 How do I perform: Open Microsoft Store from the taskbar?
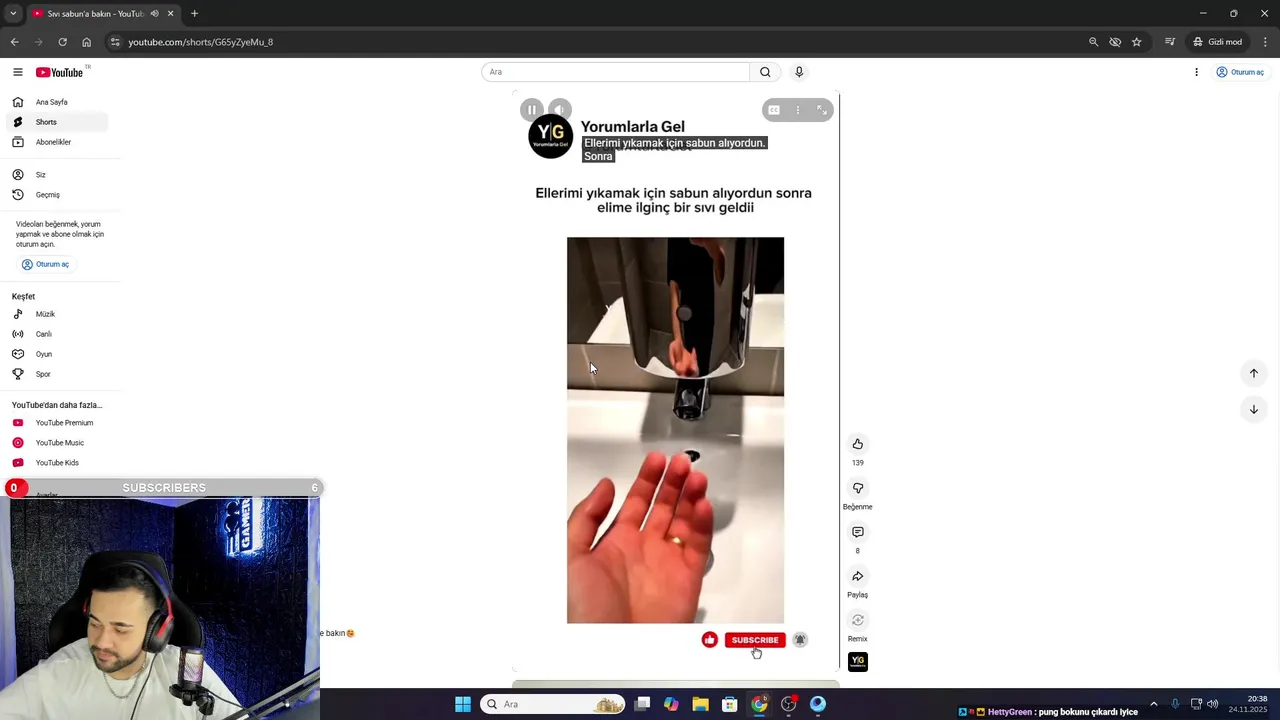coord(730,704)
